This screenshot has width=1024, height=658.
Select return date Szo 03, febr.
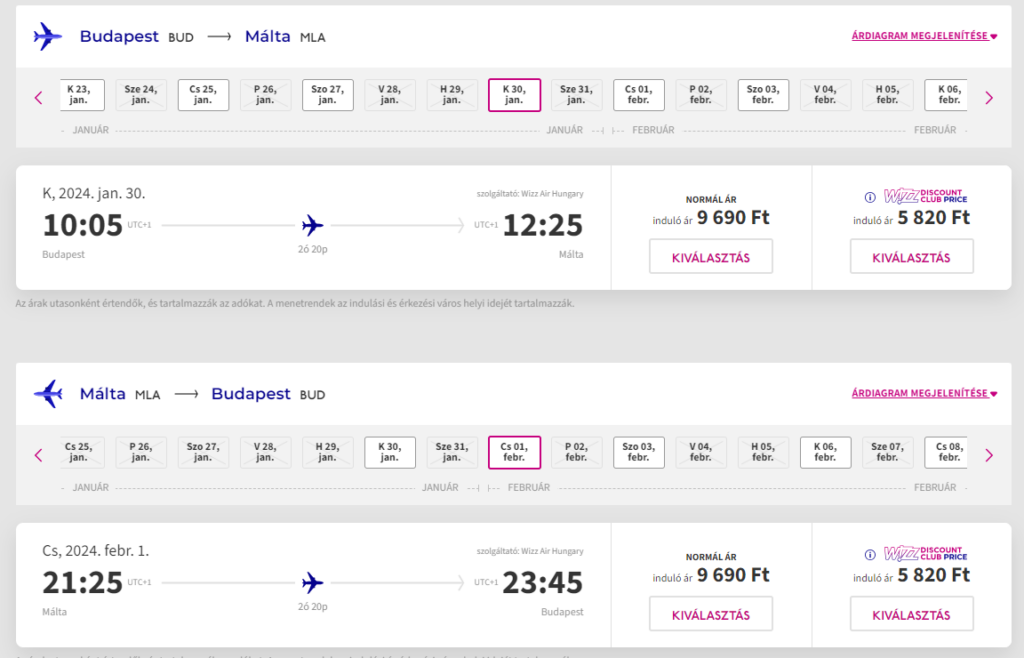[x=639, y=452]
